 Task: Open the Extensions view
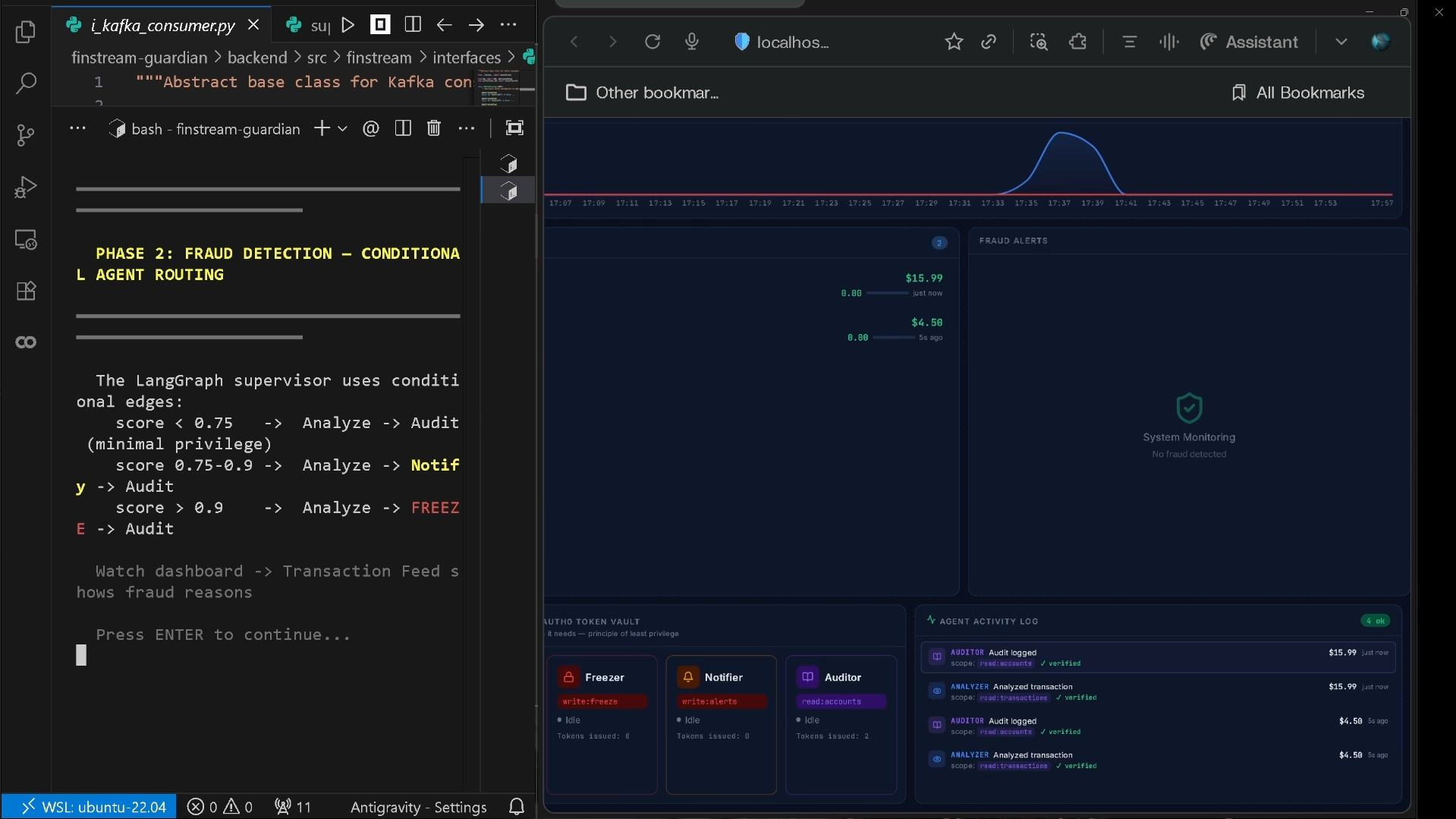(26, 291)
